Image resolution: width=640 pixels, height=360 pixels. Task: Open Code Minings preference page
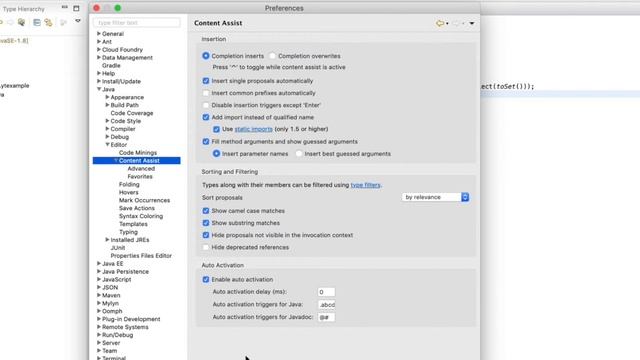pyautogui.click(x=138, y=153)
